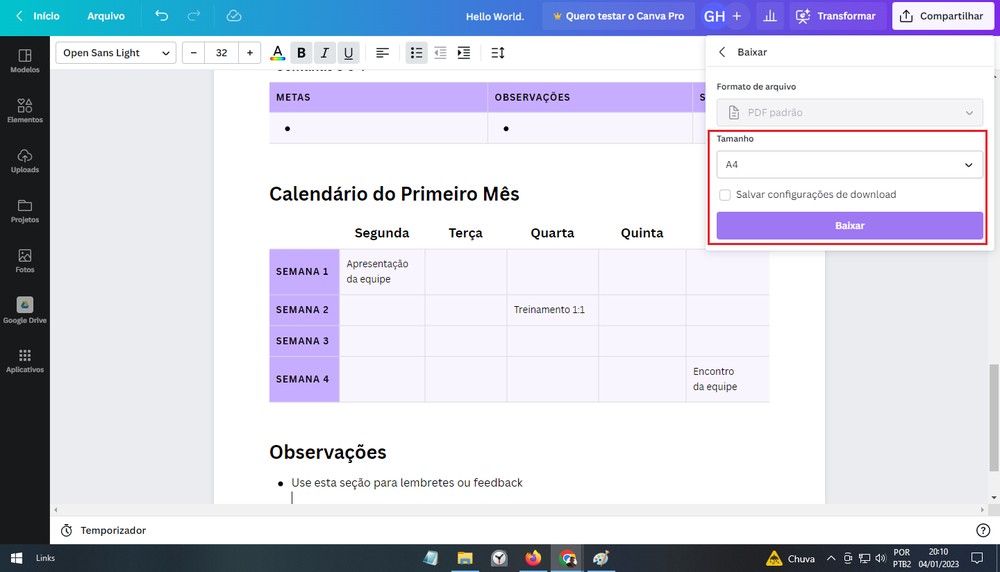Screen dimensions: 1000x572
Task: Open the Aplicativos panel
Action: click(x=25, y=361)
